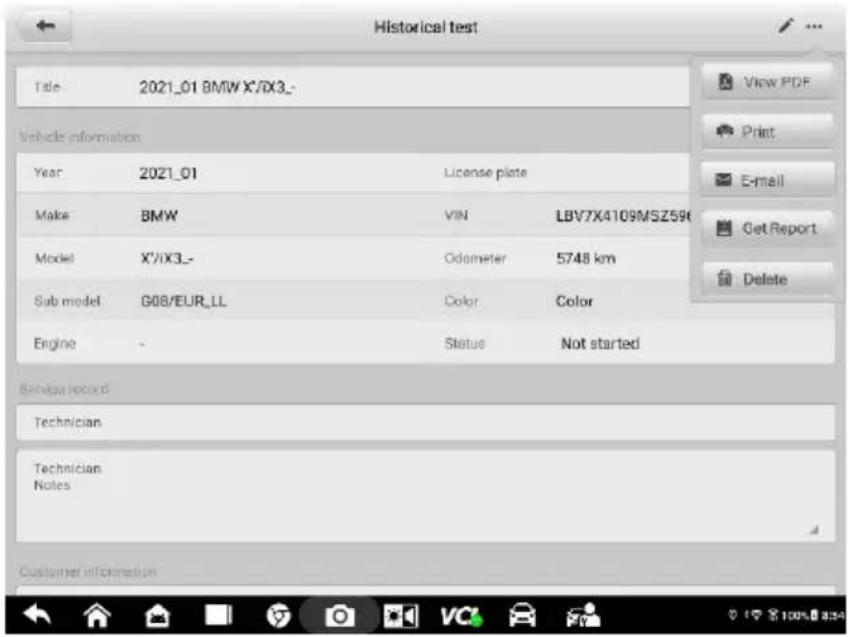Screen dimensions: 848x637
Task: Select View PDF from the menu
Action: point(767,82)
